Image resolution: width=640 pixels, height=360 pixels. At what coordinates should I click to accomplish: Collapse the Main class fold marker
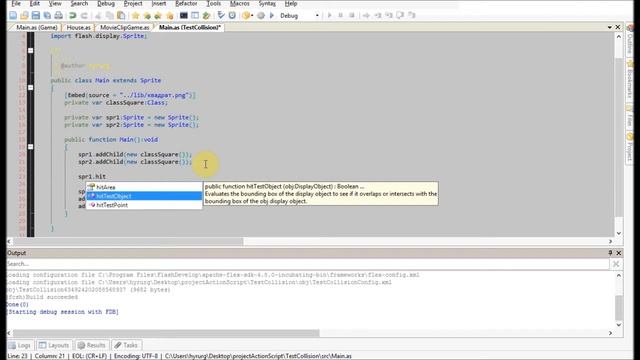31,87
